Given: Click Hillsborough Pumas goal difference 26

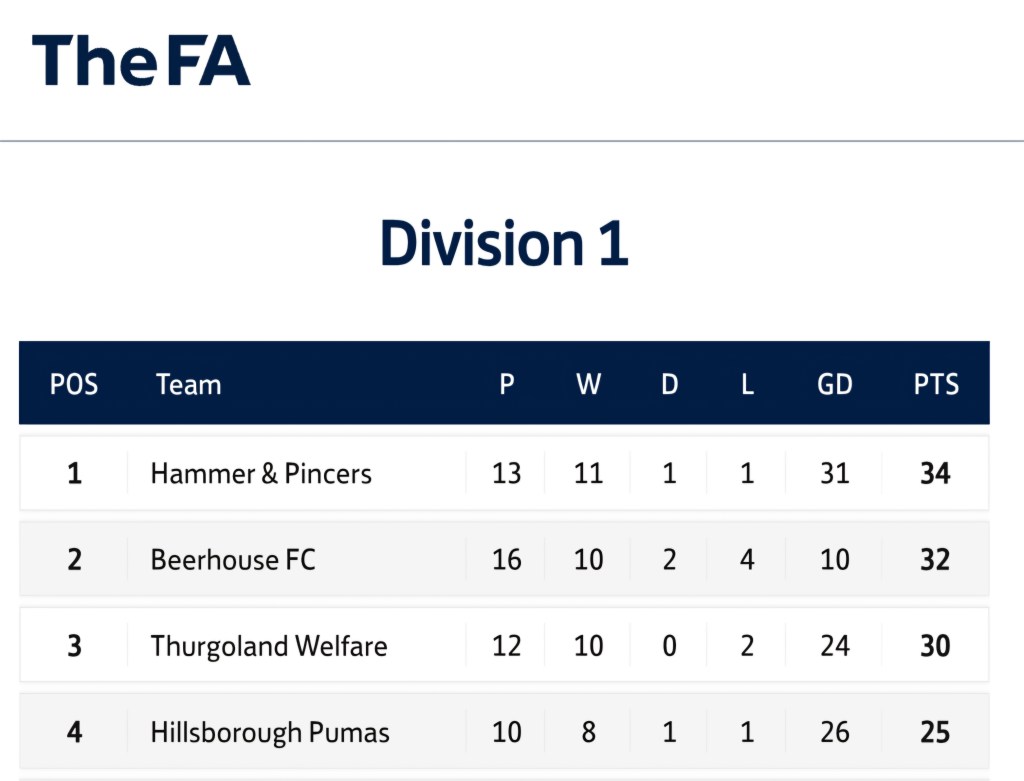Looking at the screenshot, I should (834, 733).
